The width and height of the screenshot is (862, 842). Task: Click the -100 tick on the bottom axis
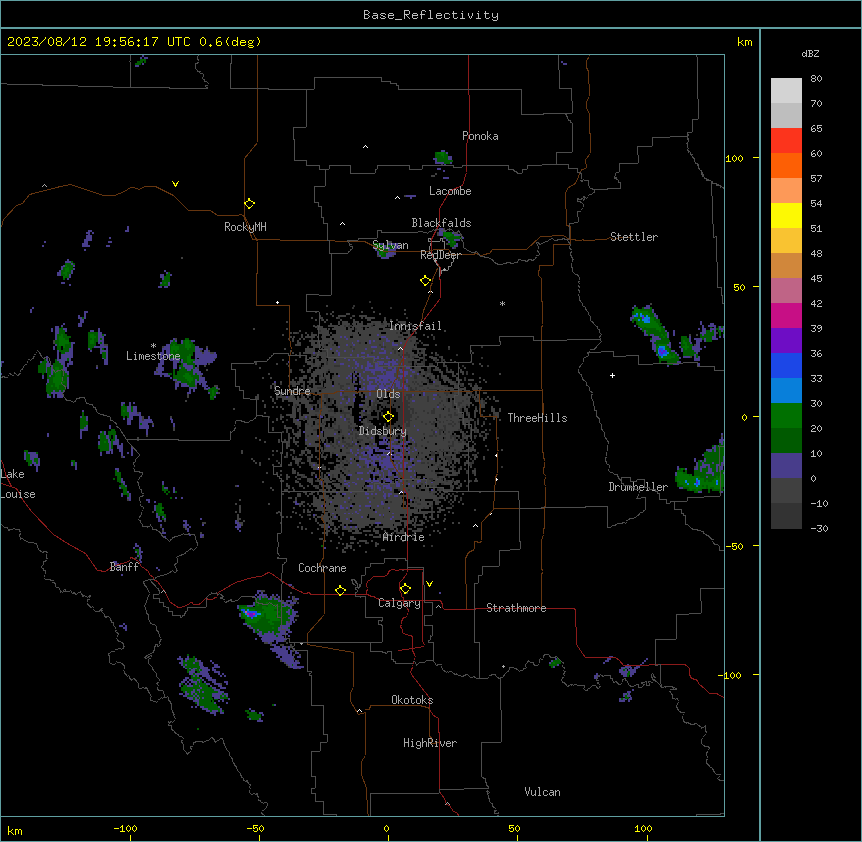pyautogui.click(x=125, y=828)
